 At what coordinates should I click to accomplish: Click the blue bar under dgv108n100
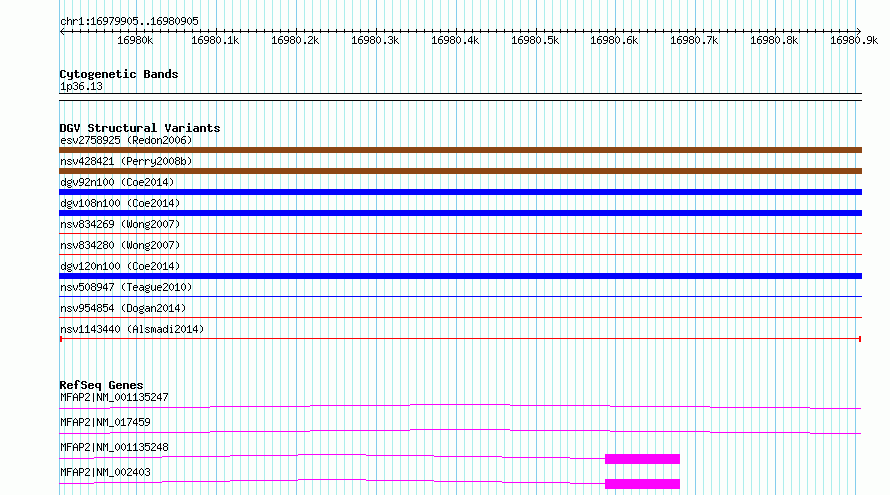pos(460,213)
